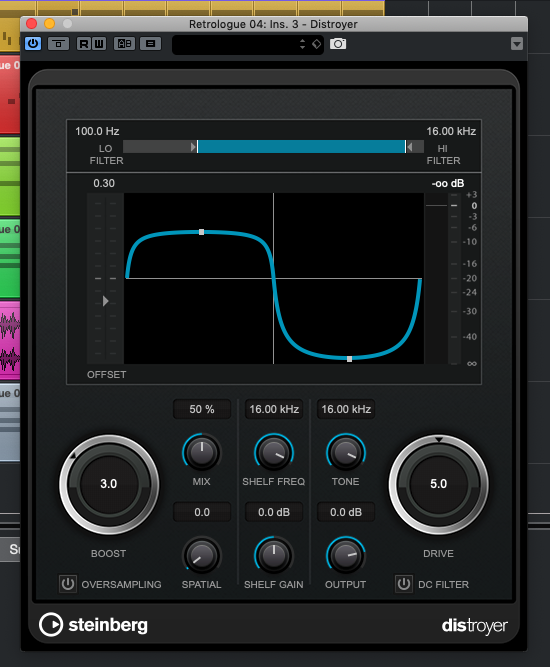Click the Write automation W button
This screenshot has height=667, width=550.
(98, 43)
